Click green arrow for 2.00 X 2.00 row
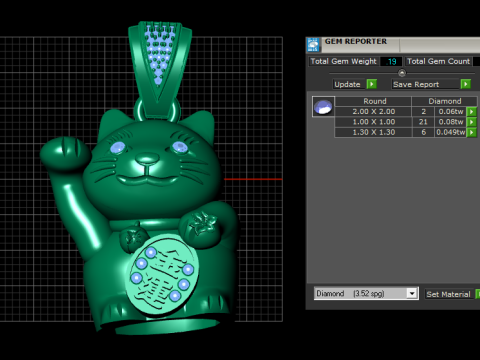Screen dimensions: 480x360 click(x=471, y=112)
